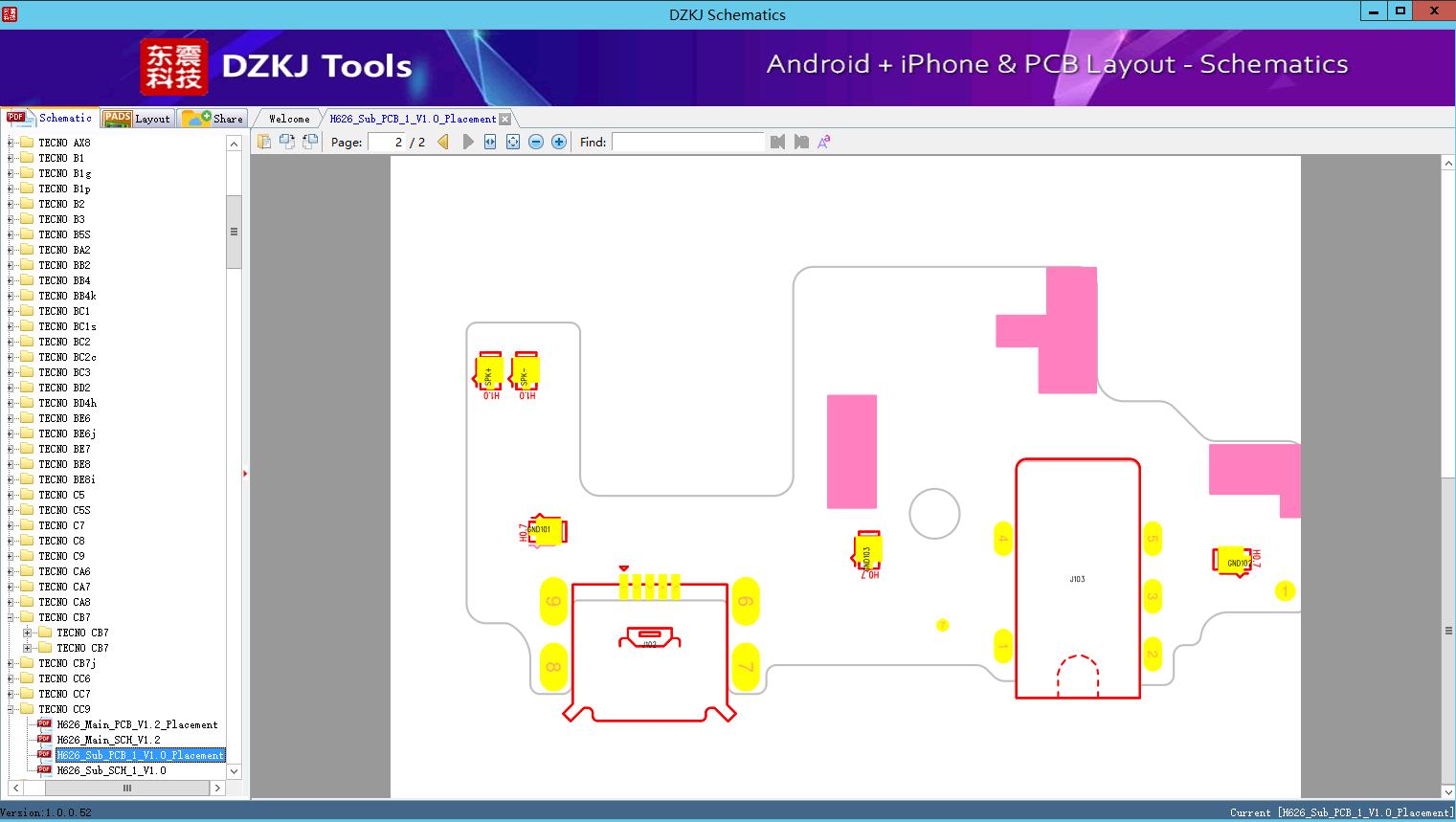Click the red sidebar collapse arrow
This screenshot has width=1456, height=822.
(245, 474)
